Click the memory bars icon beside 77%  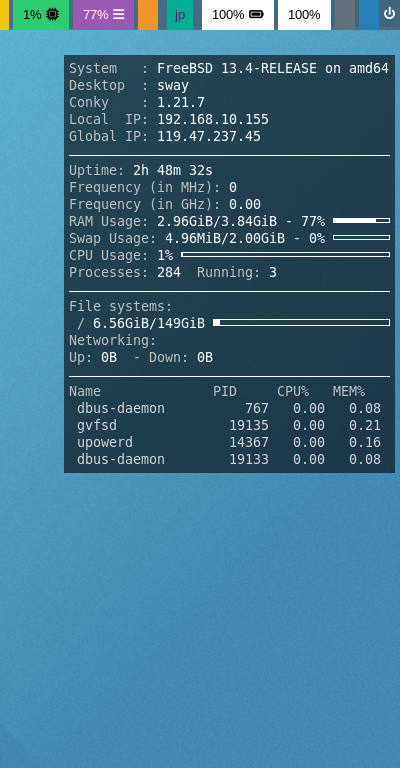pyautogui.click(x=118, y=14)
